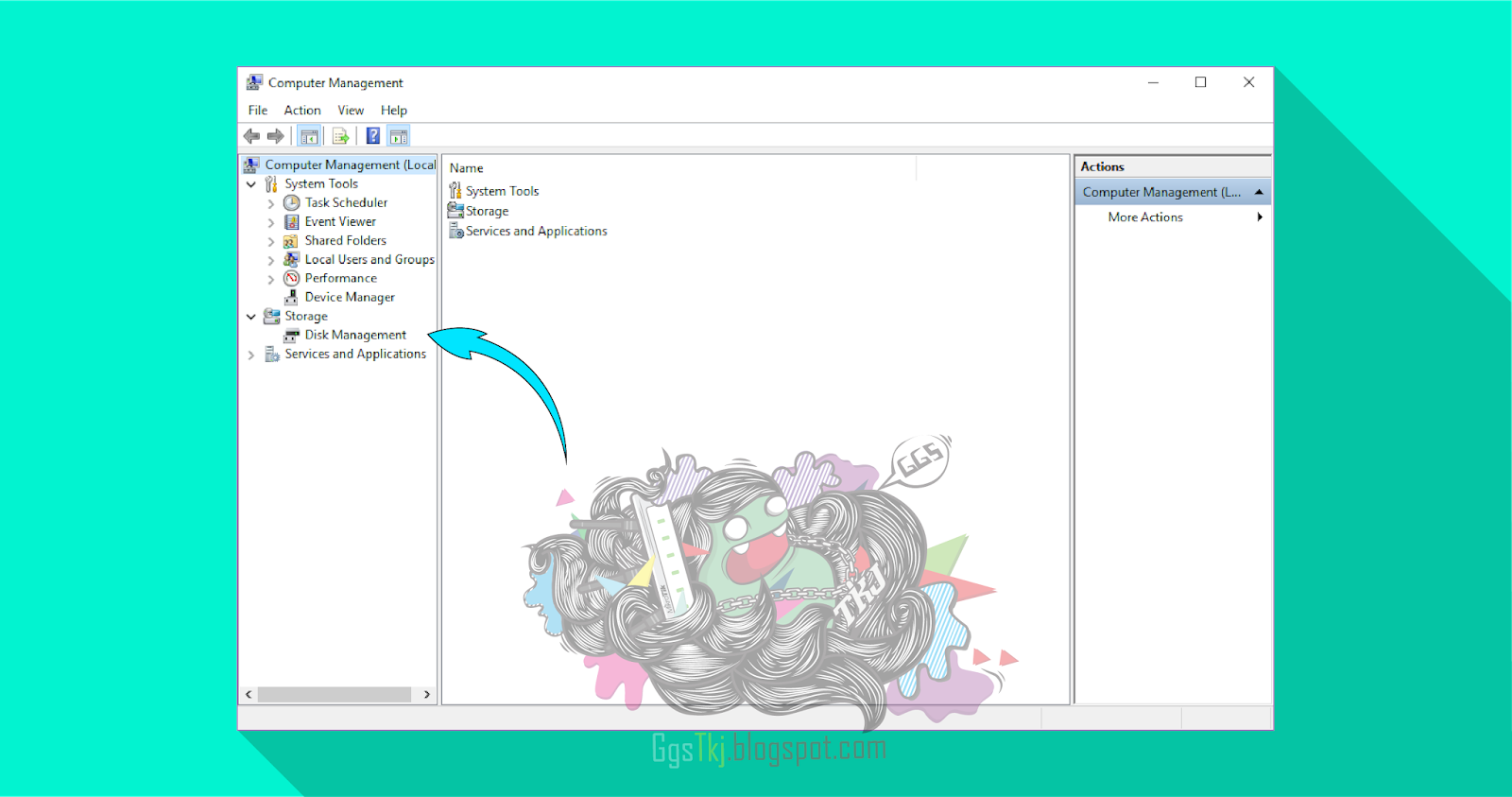Expand the Local Users and Groups node
1512x797 pixels.
271,260
